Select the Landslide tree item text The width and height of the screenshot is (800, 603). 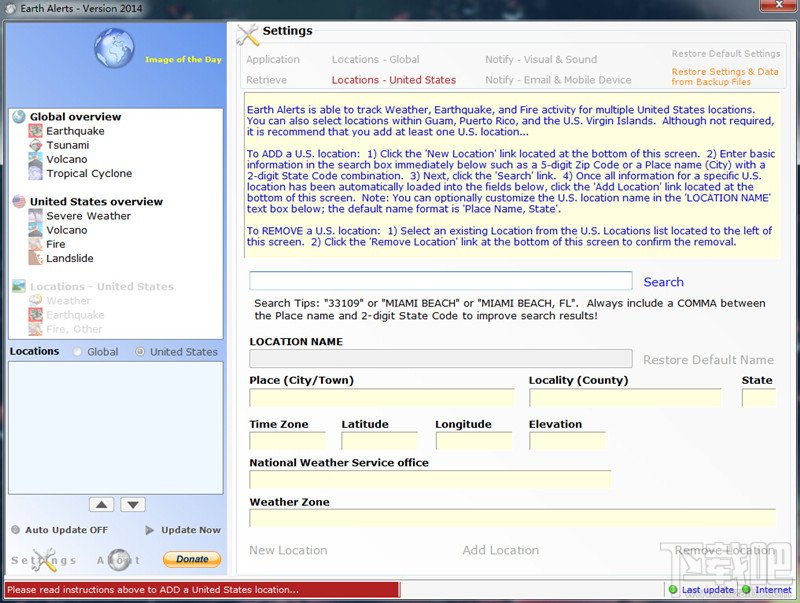tap(70, 258)
